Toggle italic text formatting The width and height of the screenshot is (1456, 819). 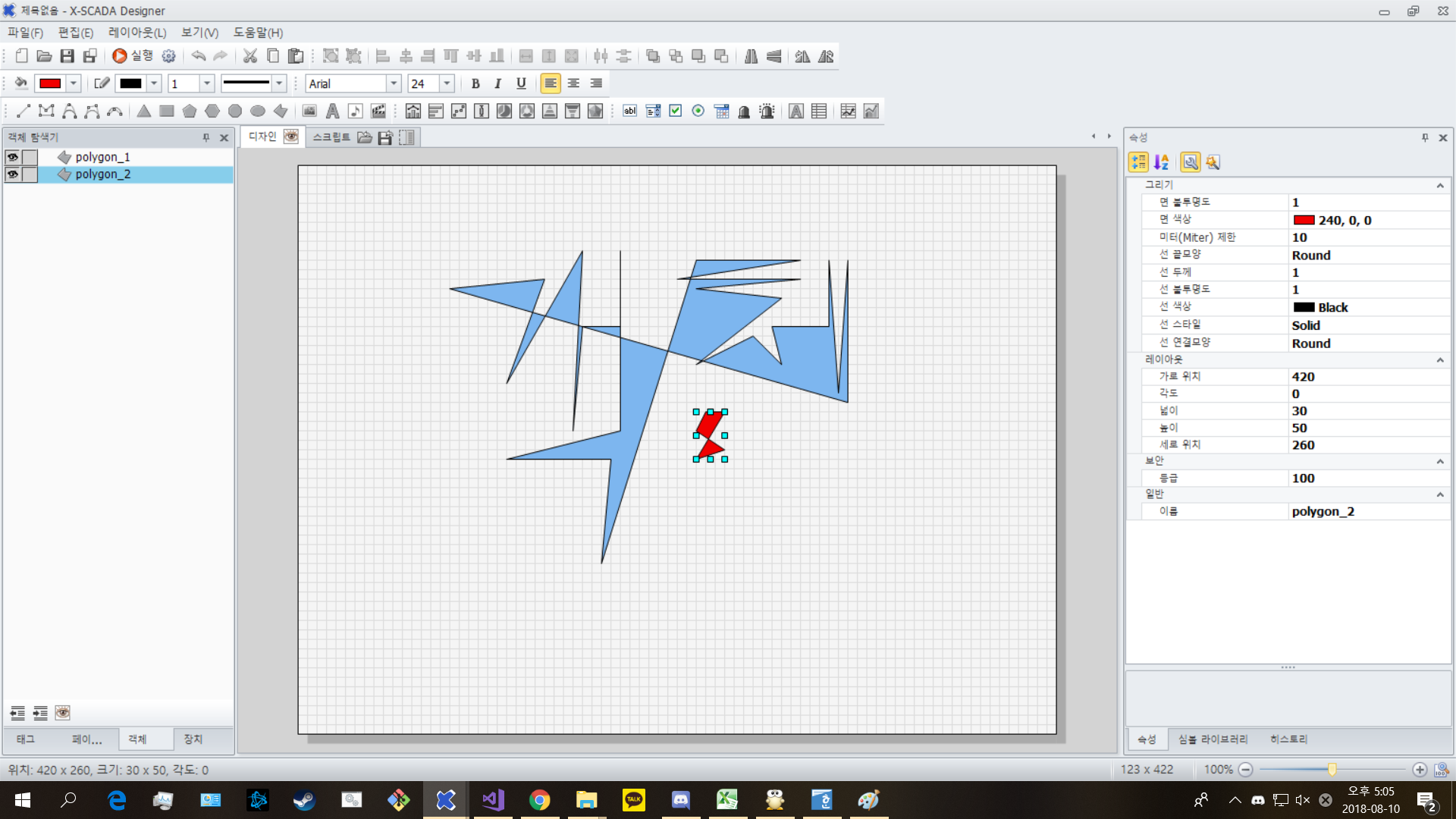coord(498,83)
